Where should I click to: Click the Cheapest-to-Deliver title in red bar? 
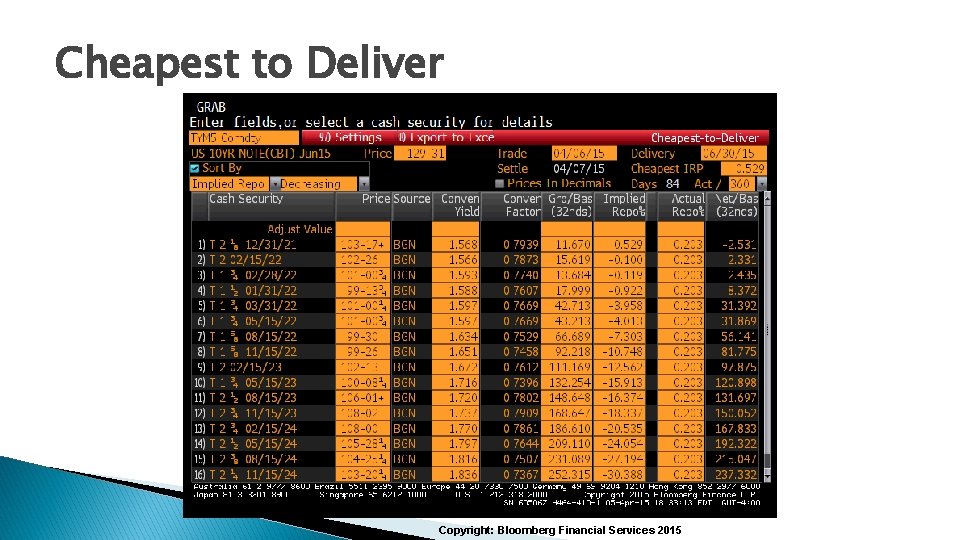click(x=705, y=138)
